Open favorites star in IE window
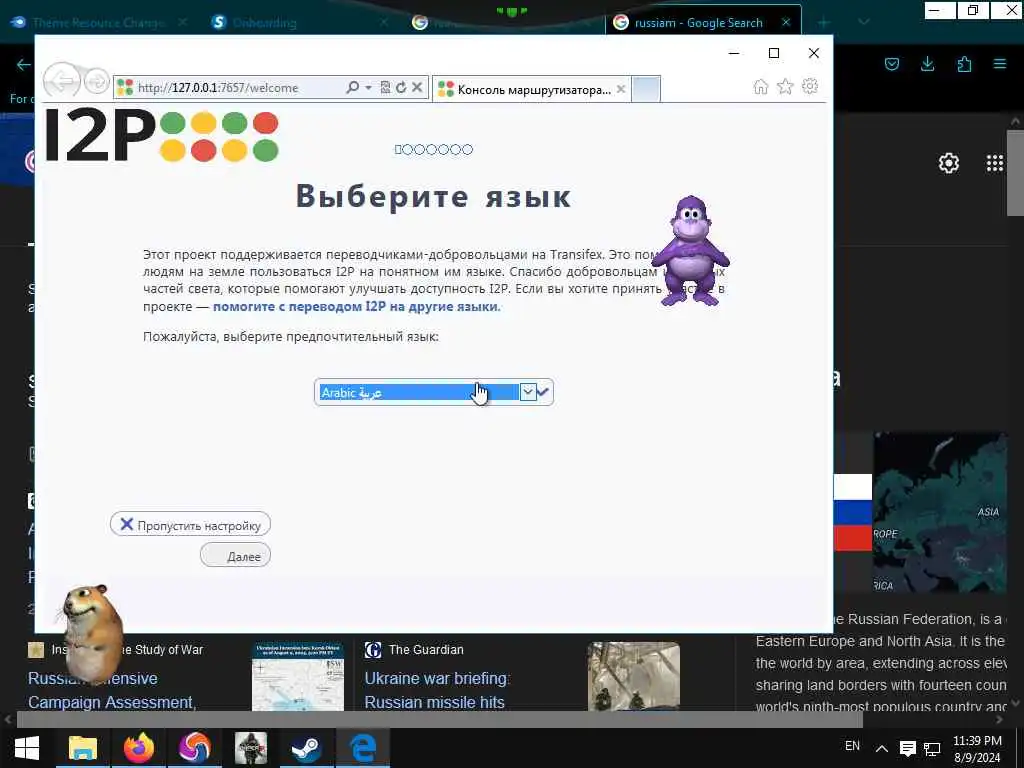This screenshot has height=768, width=1024. [x=785, y=87]
